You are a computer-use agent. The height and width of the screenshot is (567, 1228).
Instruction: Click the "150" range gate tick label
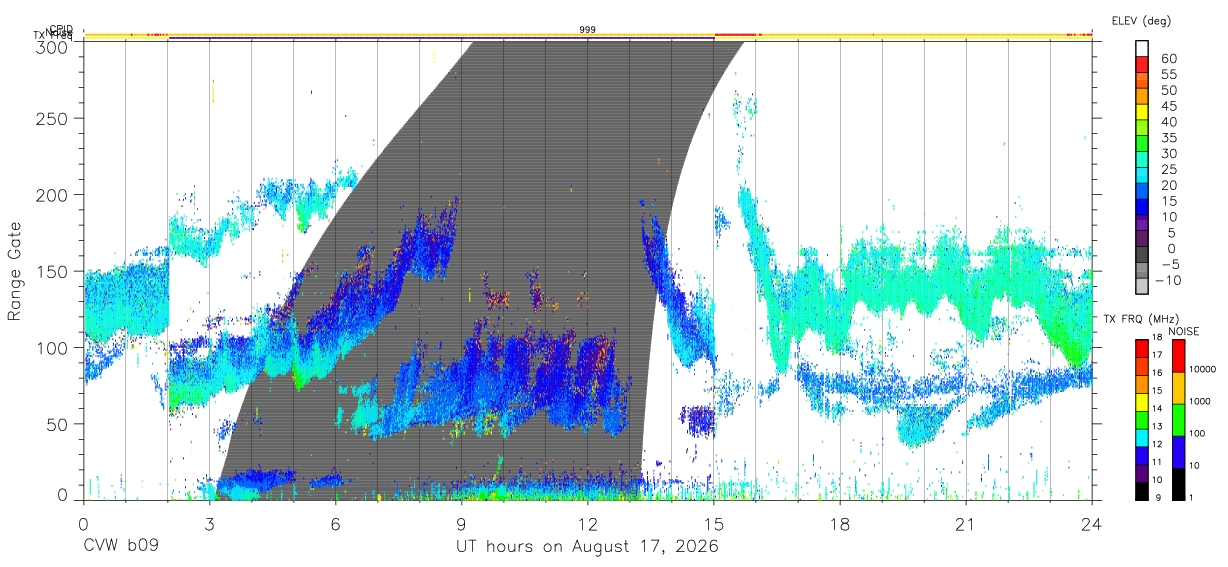(51, 271)
